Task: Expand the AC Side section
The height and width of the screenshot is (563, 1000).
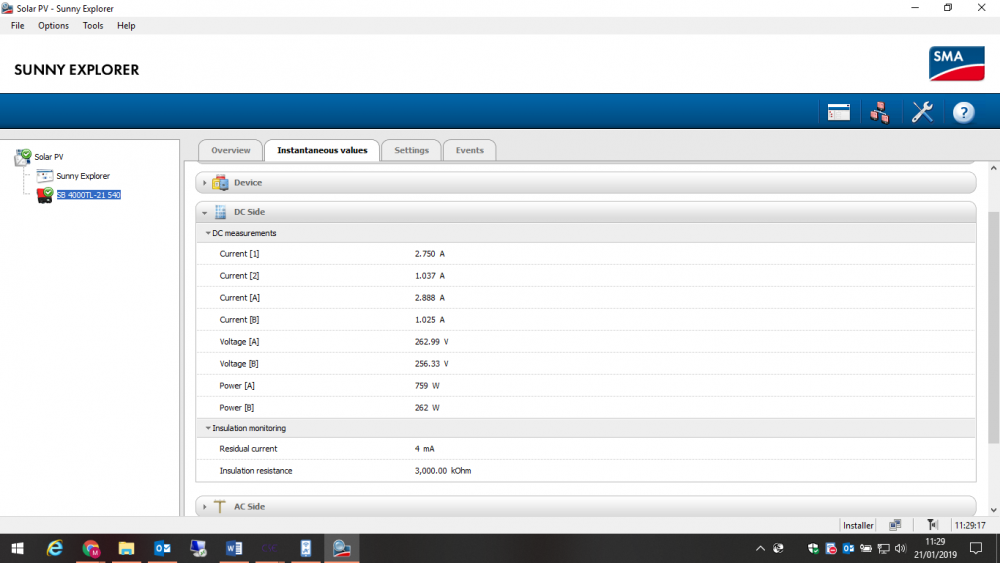Action: (205, 507)
